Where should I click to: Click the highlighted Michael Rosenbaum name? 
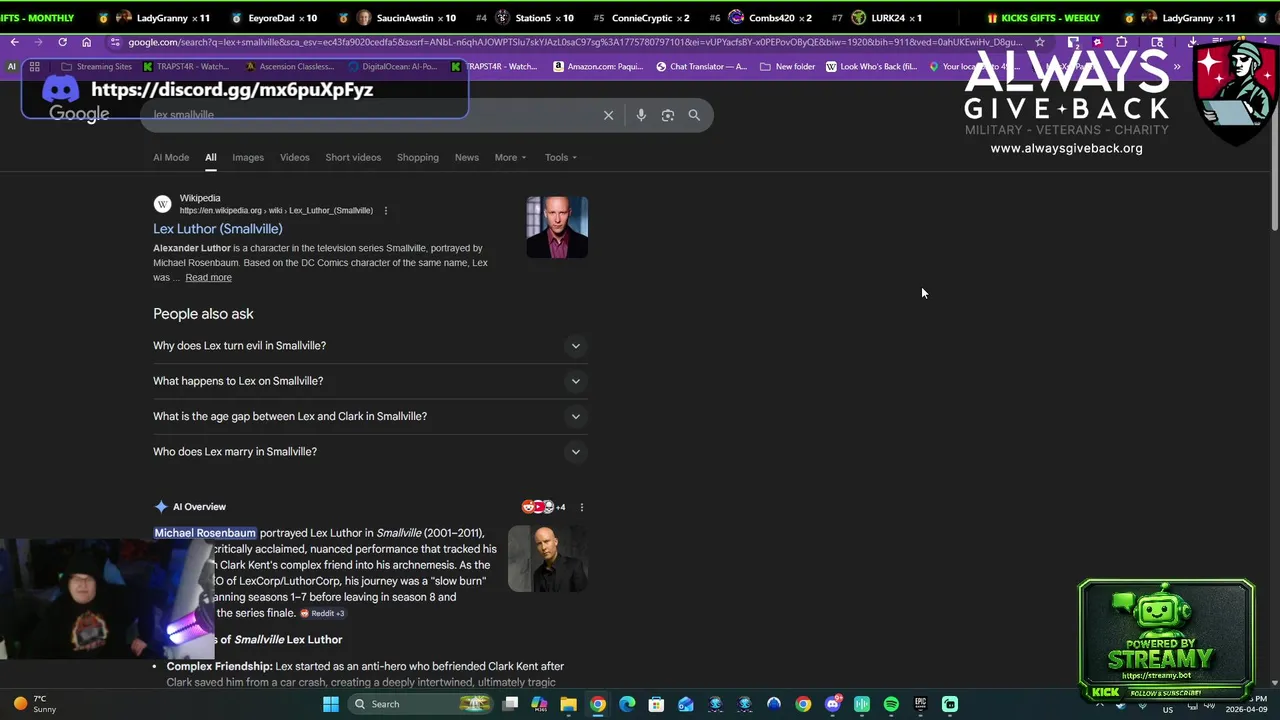click(x=205, y=533)
